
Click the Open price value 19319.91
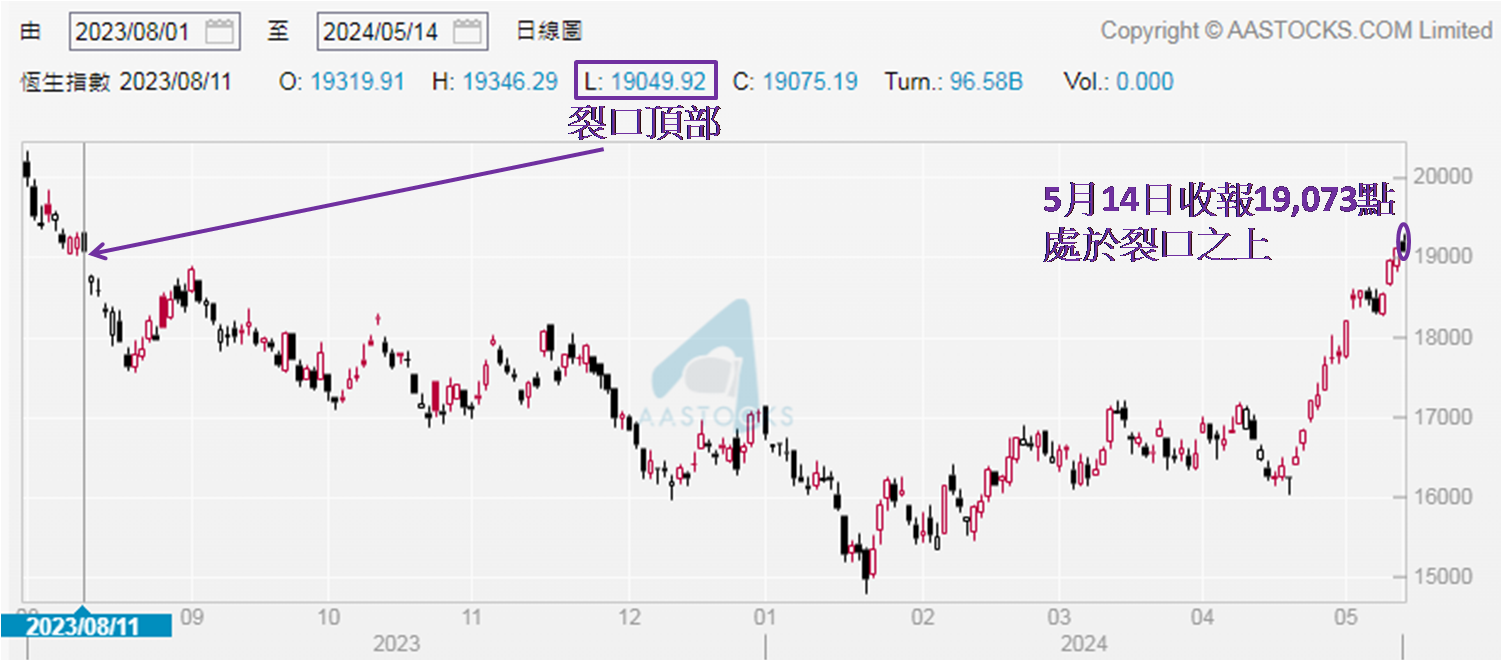pos(357,81)
